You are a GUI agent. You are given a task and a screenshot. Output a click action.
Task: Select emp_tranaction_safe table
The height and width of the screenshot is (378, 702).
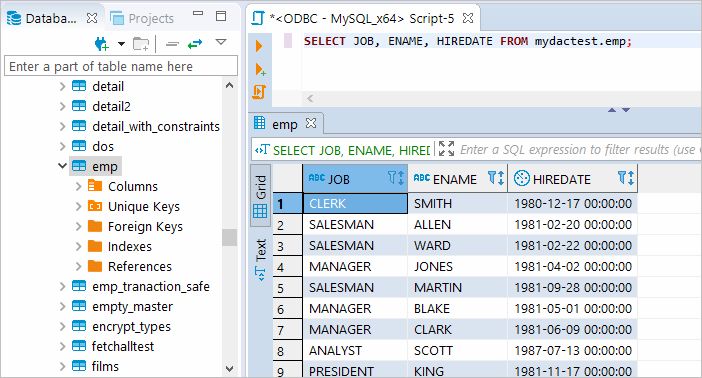151,287
